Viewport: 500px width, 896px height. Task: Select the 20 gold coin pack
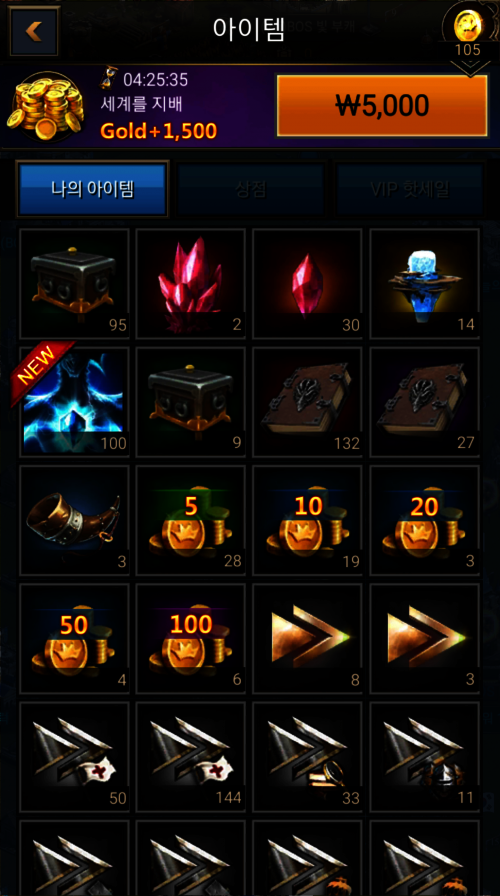[x=424, y=520]
